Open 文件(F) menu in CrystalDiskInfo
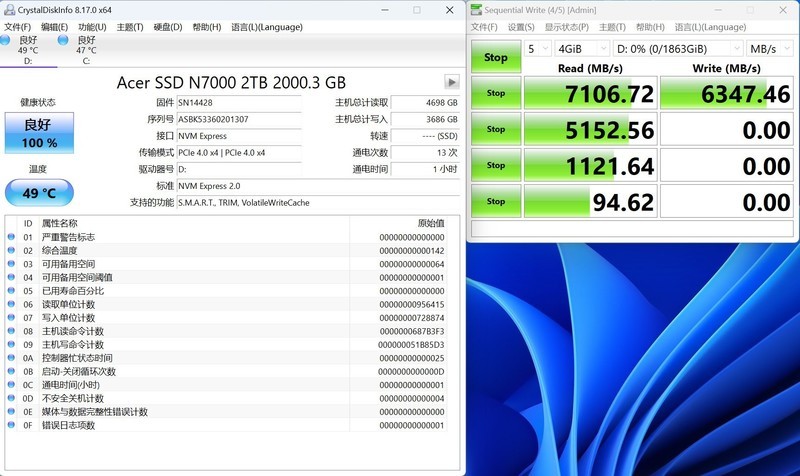The height and width of the screenshot is (476, 800). point(18,27)
